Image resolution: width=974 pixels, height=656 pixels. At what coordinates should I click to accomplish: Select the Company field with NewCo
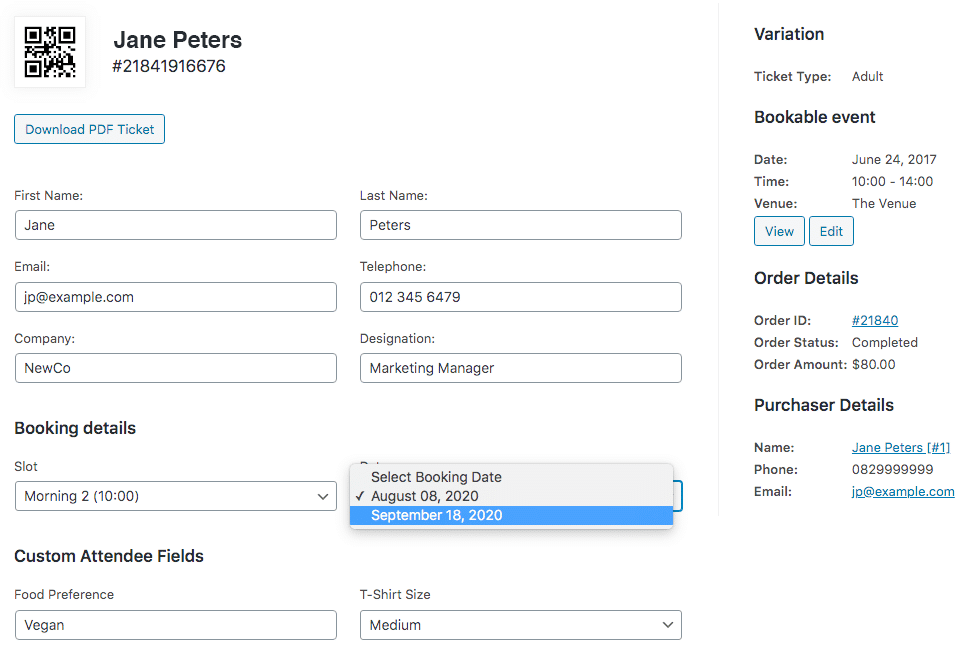pos(176,368)
